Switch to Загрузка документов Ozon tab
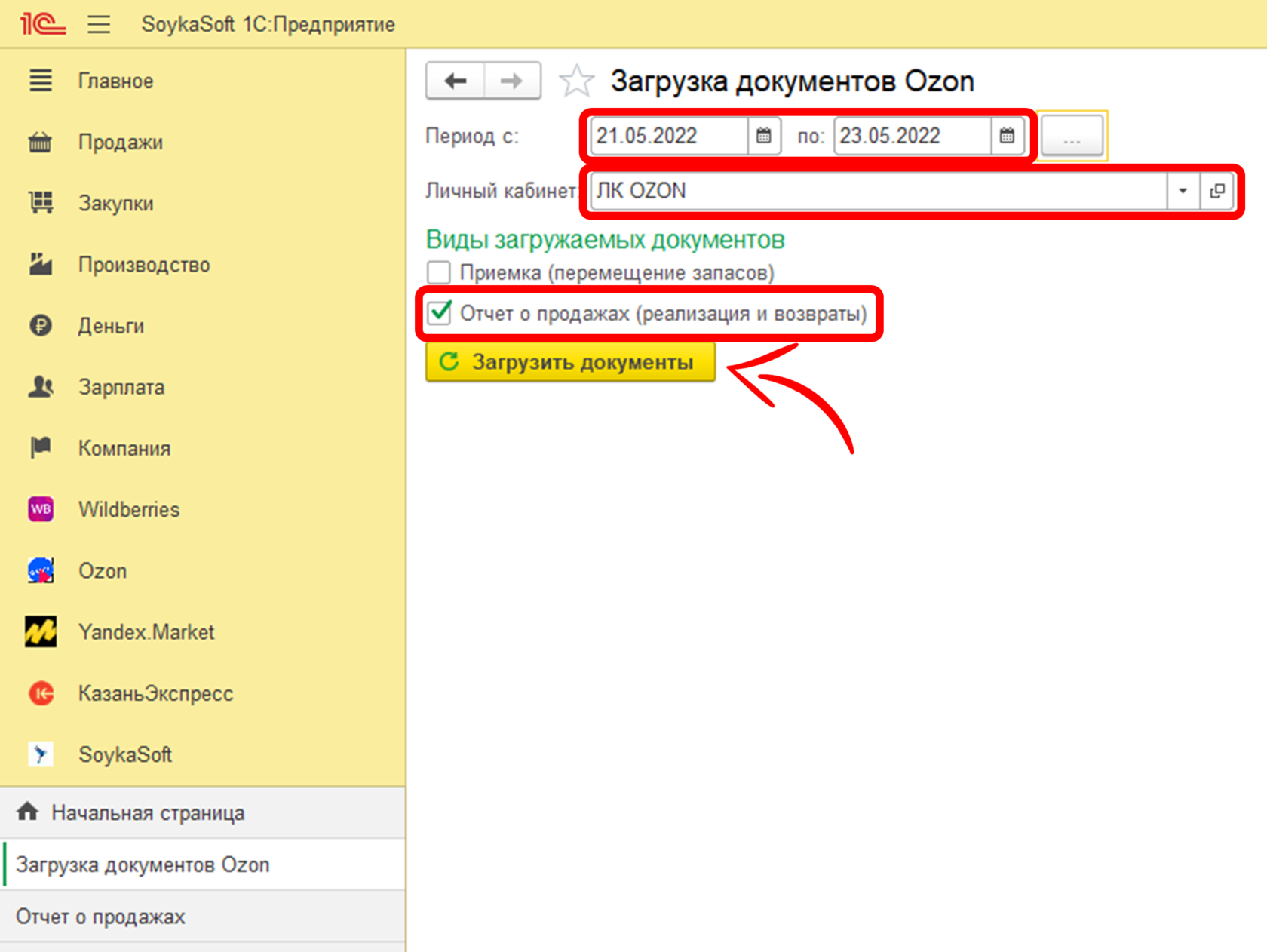Screen dimensions: 1267x952 (x=203, y=864)
